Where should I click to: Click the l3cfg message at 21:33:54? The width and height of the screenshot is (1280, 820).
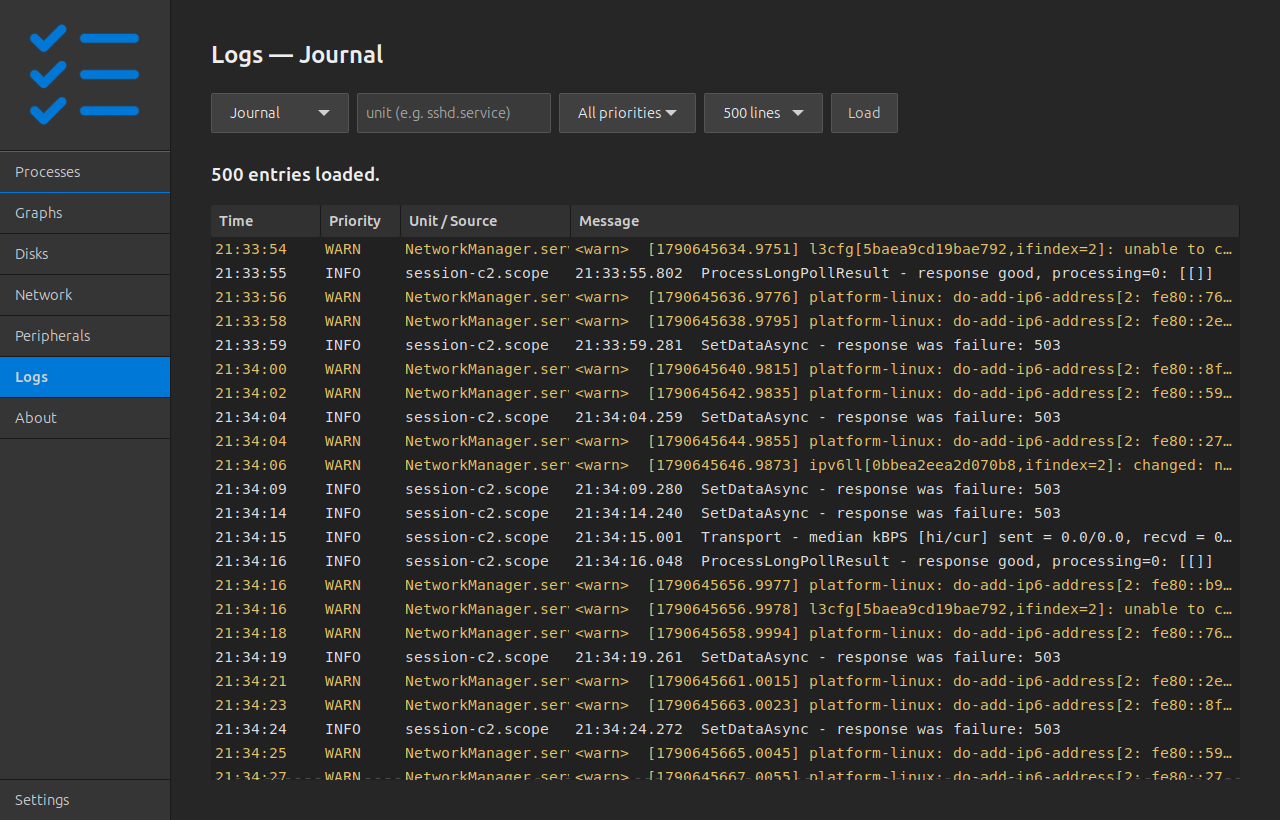click(903, 249)
